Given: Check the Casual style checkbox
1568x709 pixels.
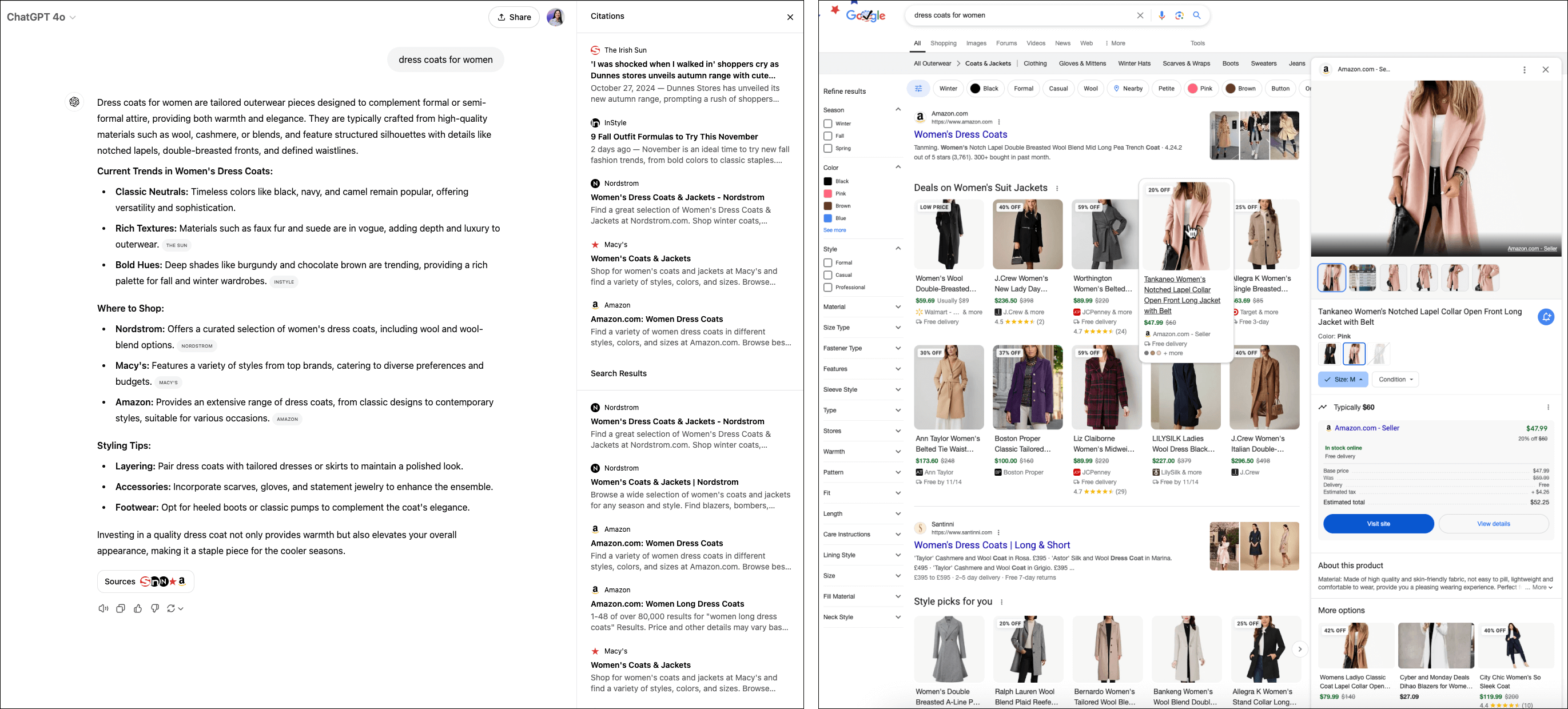Looking at the screenshot, I should tap(828, 275).
